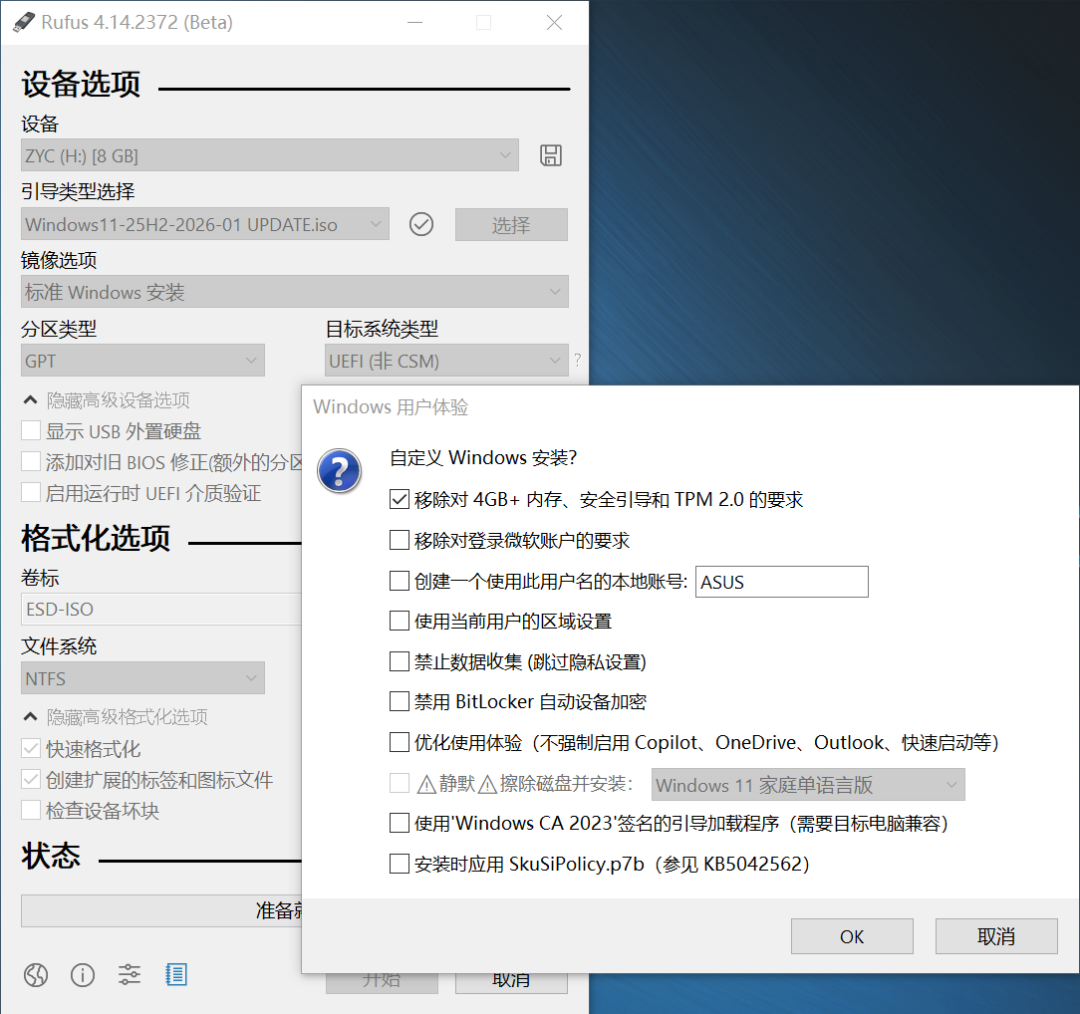Screen dimensions: 1080x1014
Task: Collapse 隐藏高级格式化选项 section
Action: click(x=116, y=716)
